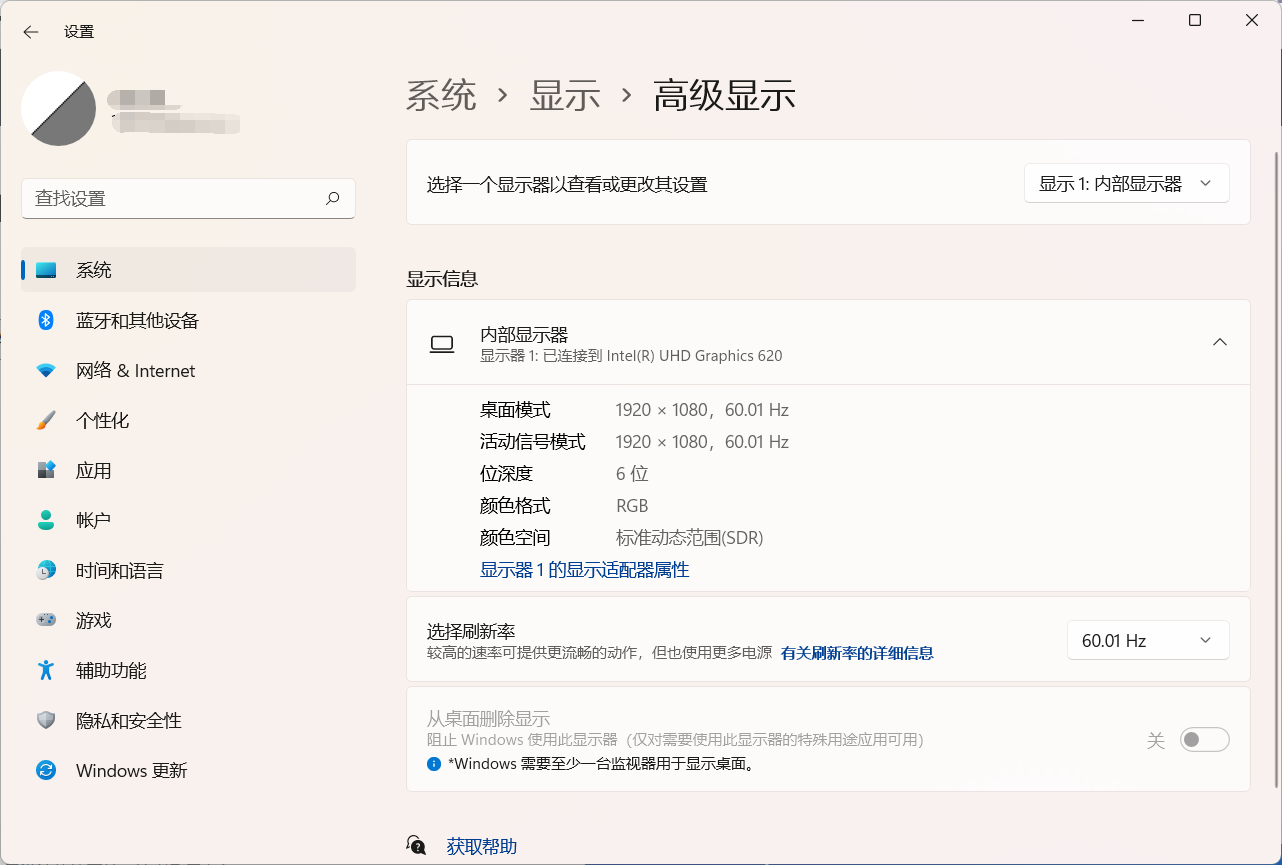Click the blue info icon under 从桌面删除显示
The width and height of the screenshot is (1282, 865).
434,764
